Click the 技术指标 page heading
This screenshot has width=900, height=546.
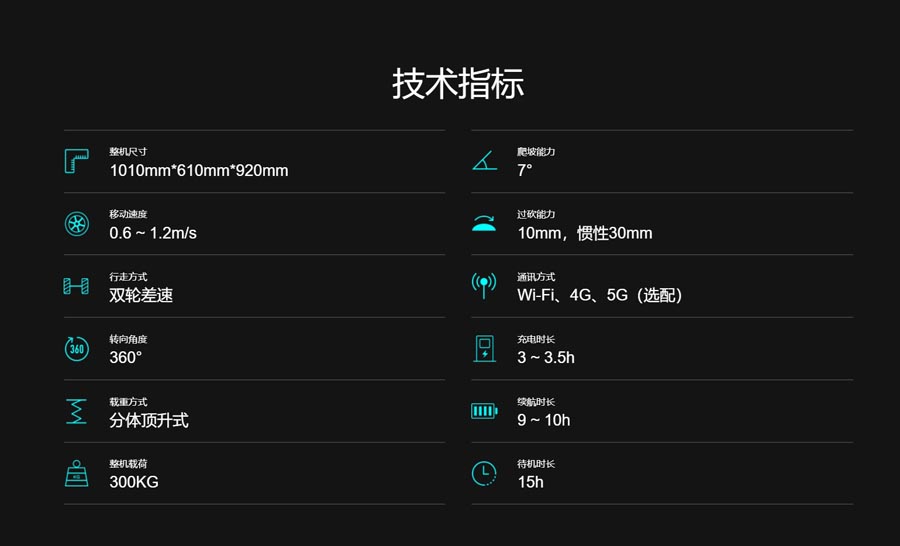point(458,84)
